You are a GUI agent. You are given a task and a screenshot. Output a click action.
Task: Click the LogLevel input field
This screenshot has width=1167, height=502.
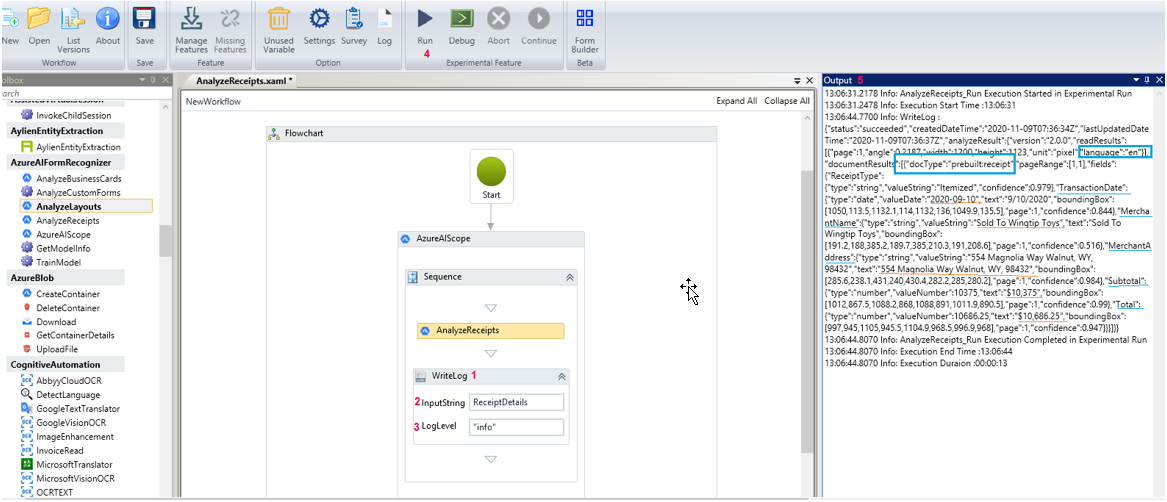[517, 427]
